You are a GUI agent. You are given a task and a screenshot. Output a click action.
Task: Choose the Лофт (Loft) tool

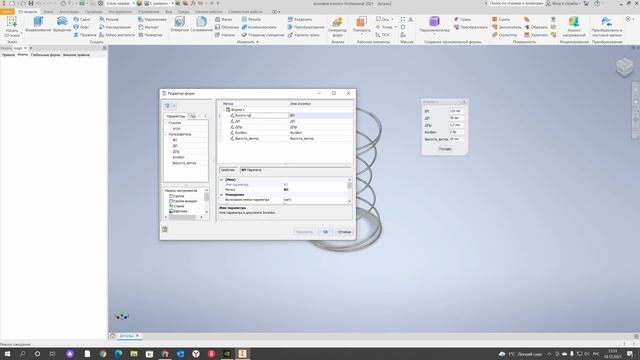point(81,27)
